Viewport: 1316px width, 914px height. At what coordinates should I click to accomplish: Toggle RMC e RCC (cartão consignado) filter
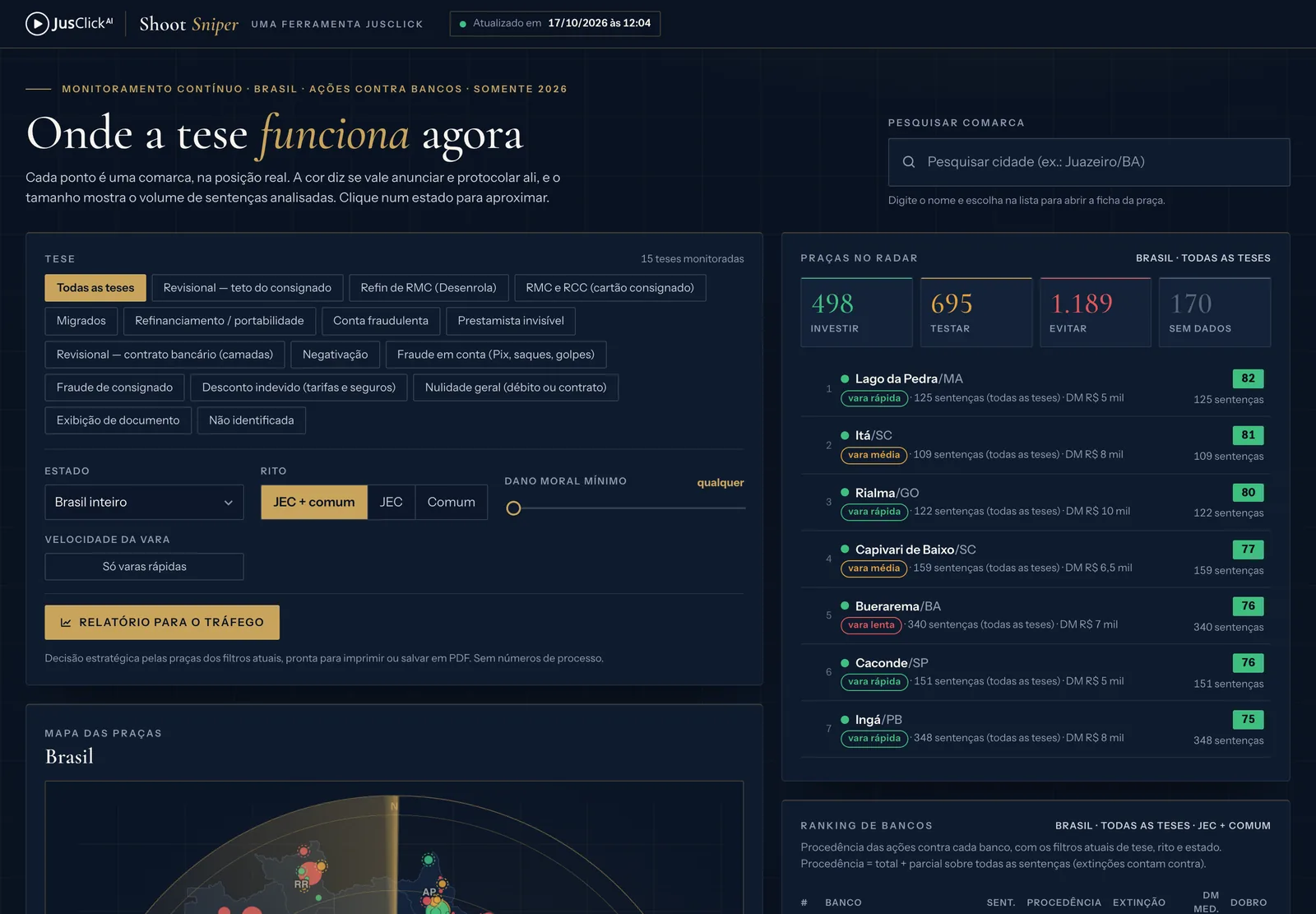(610, 288)
